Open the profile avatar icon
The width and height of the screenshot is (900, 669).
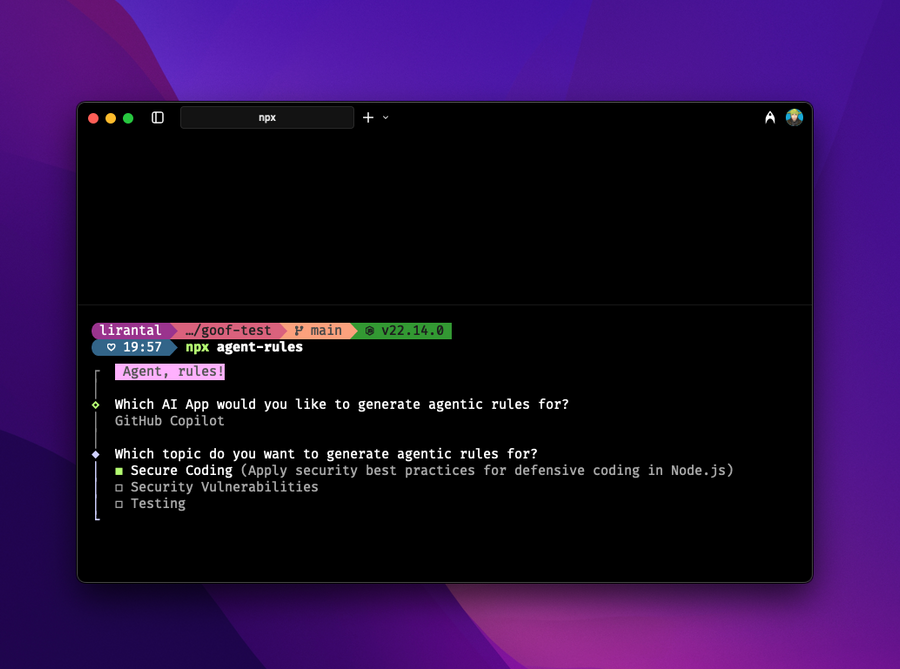click(794, 117)
